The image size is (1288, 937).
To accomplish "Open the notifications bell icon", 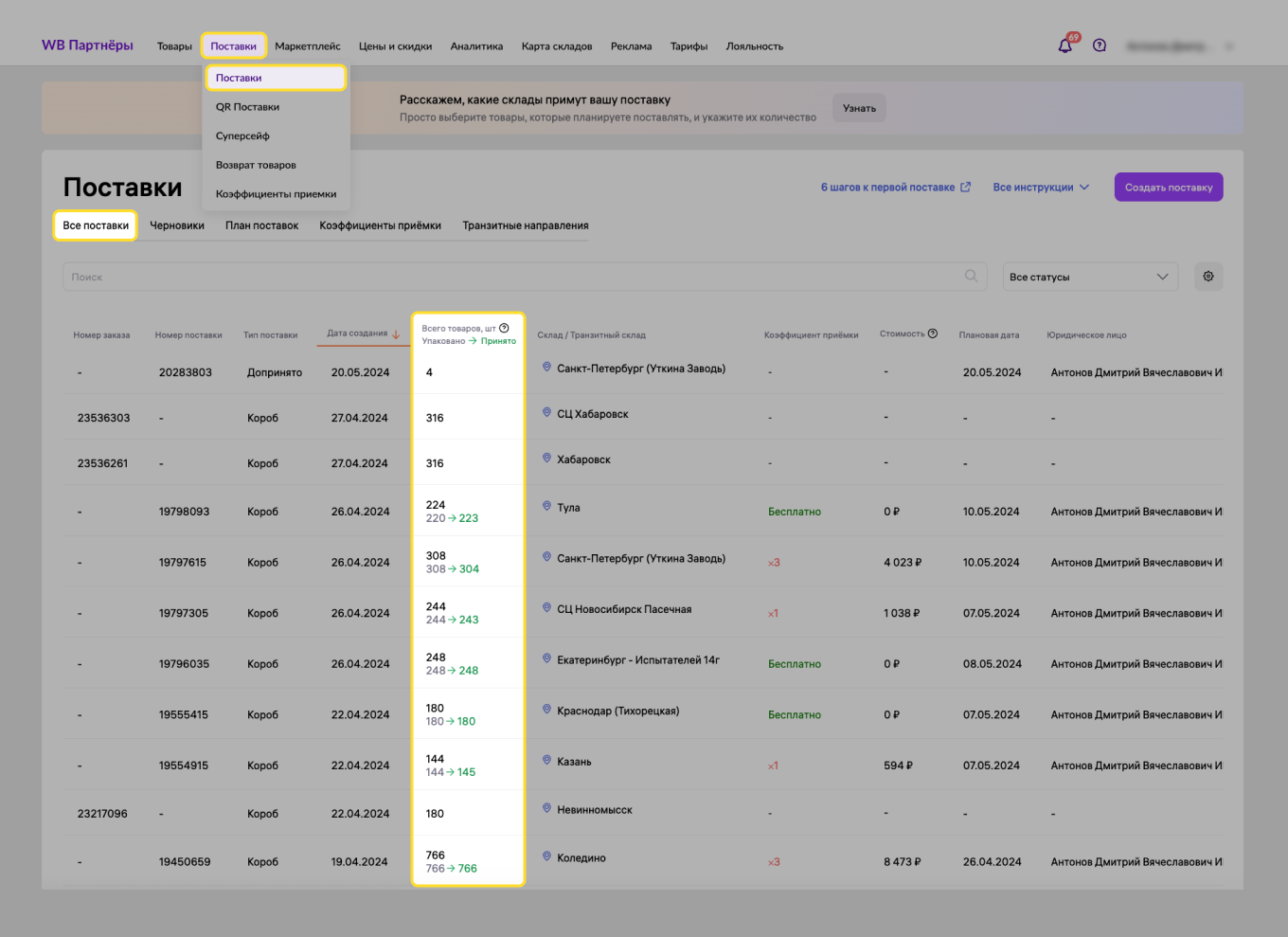I will 1065,45.
